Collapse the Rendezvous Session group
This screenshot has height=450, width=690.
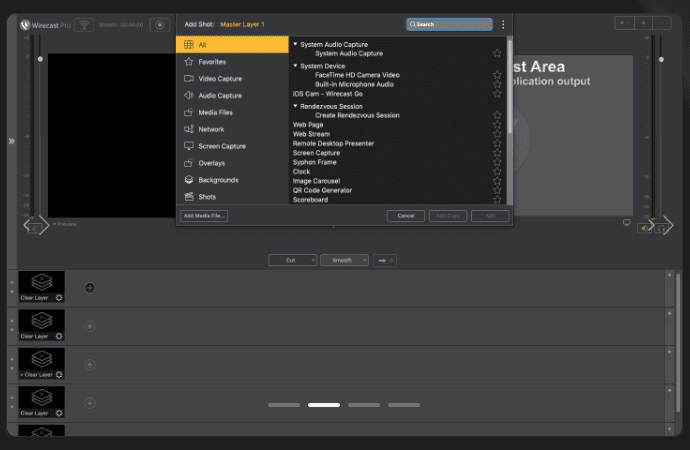click(x=295, y=106)
